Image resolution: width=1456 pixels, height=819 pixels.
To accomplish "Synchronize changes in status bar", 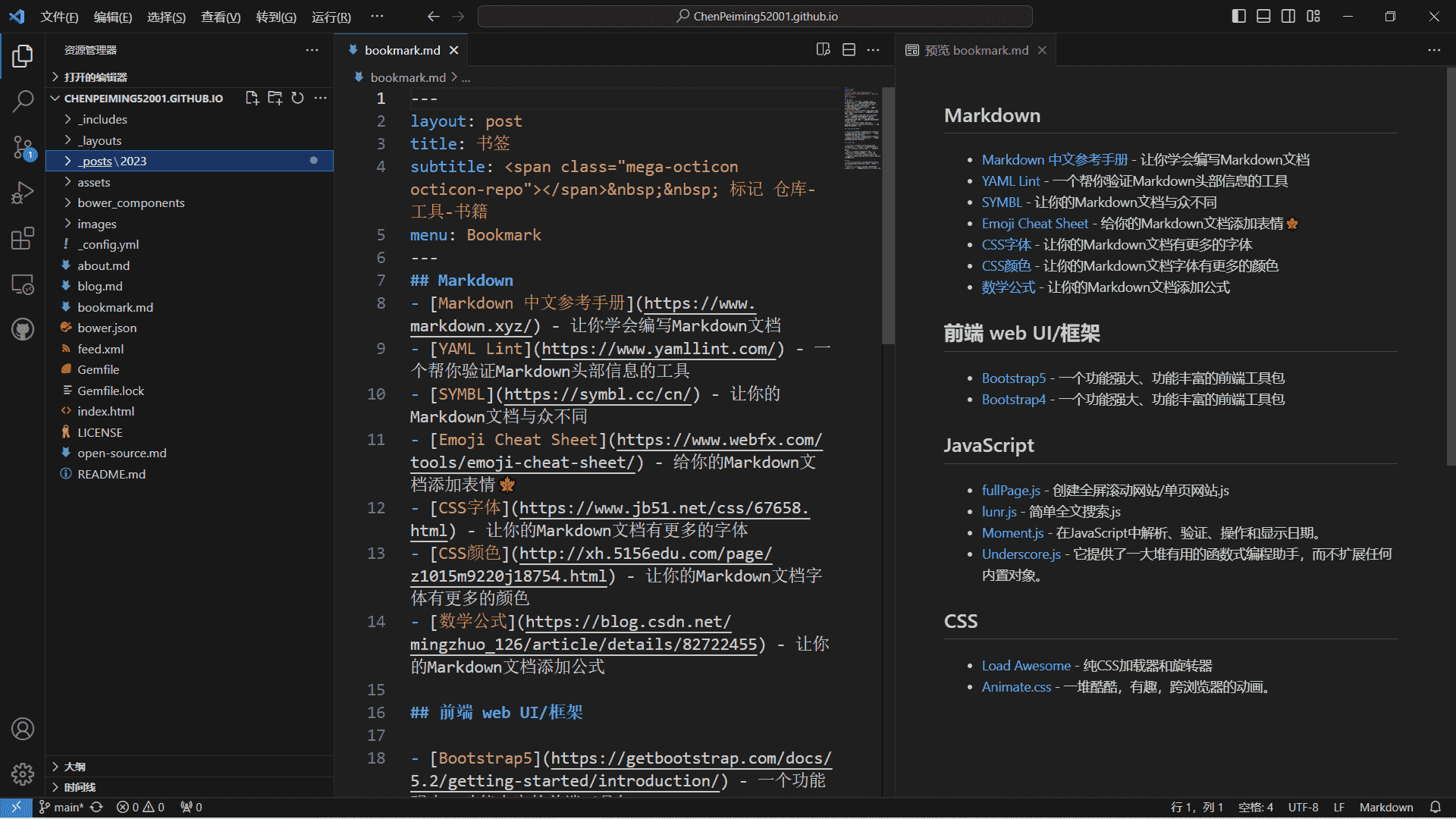I will coord(96,808).
